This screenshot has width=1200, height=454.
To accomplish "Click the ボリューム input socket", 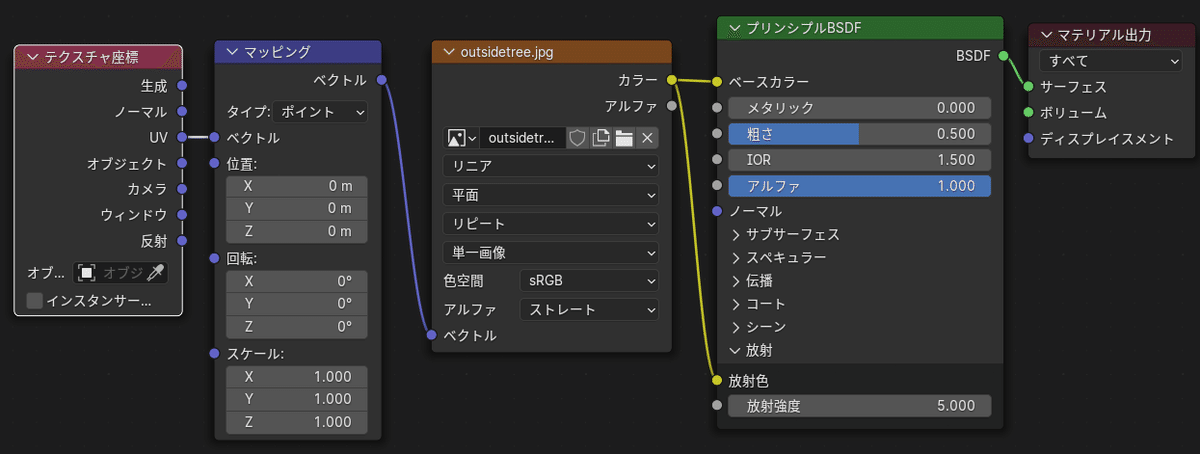I will (x=1028, y=112).
